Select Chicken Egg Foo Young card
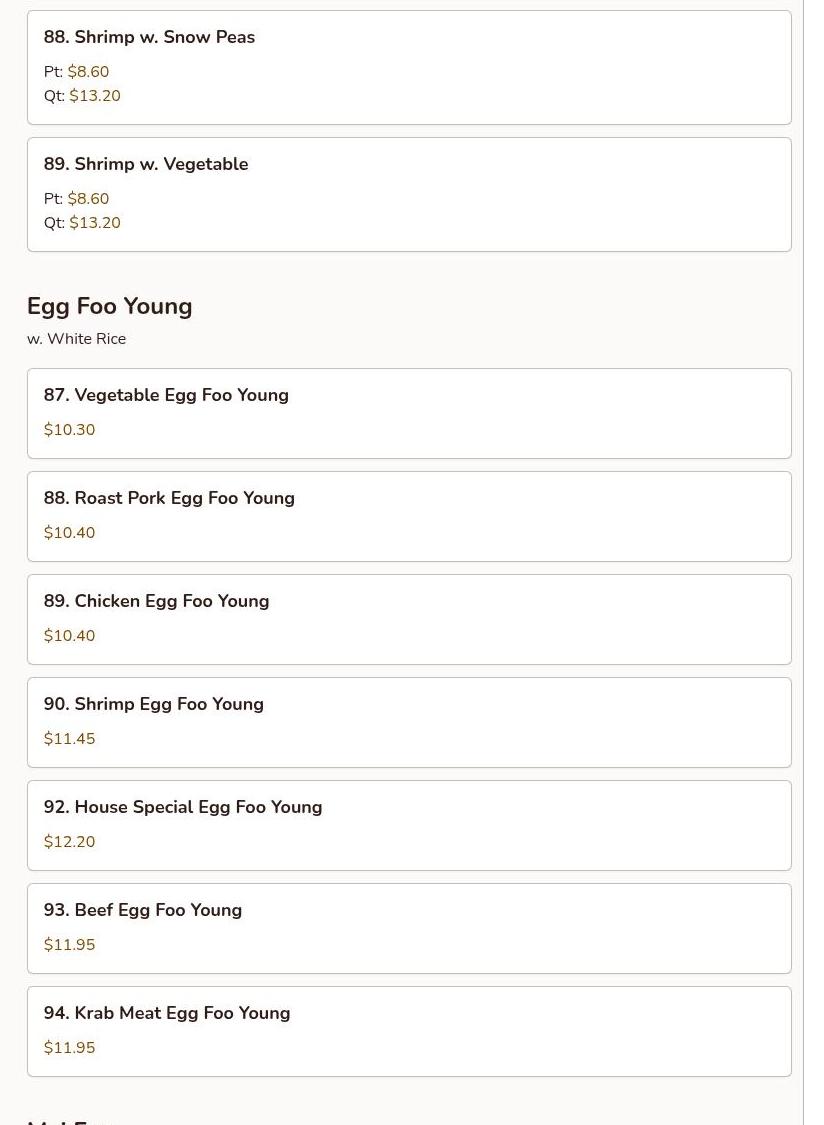 (156, 601)
